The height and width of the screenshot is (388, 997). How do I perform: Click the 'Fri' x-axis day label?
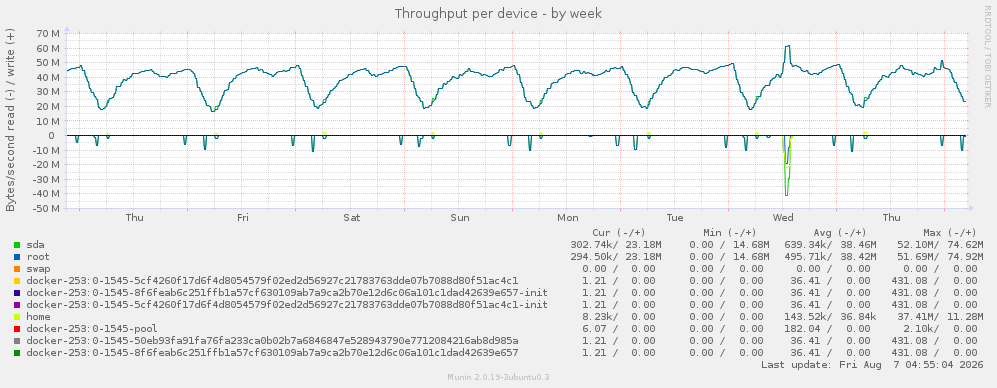[x=243, y=218]
